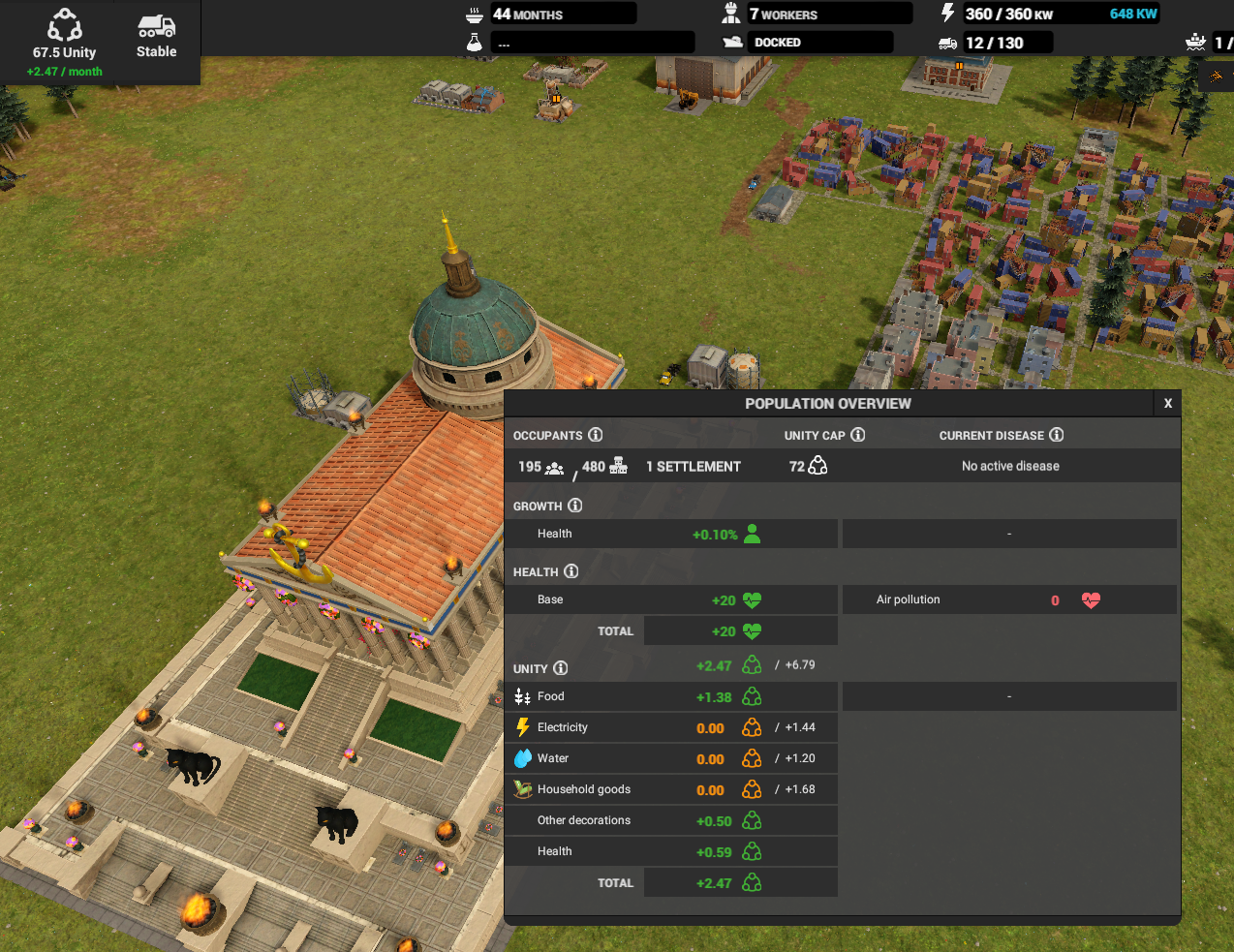This screenshot has width=1234, height=952.
Task: Click the 360 / 360 KW power readout
Action: (x=1008, y=14)
